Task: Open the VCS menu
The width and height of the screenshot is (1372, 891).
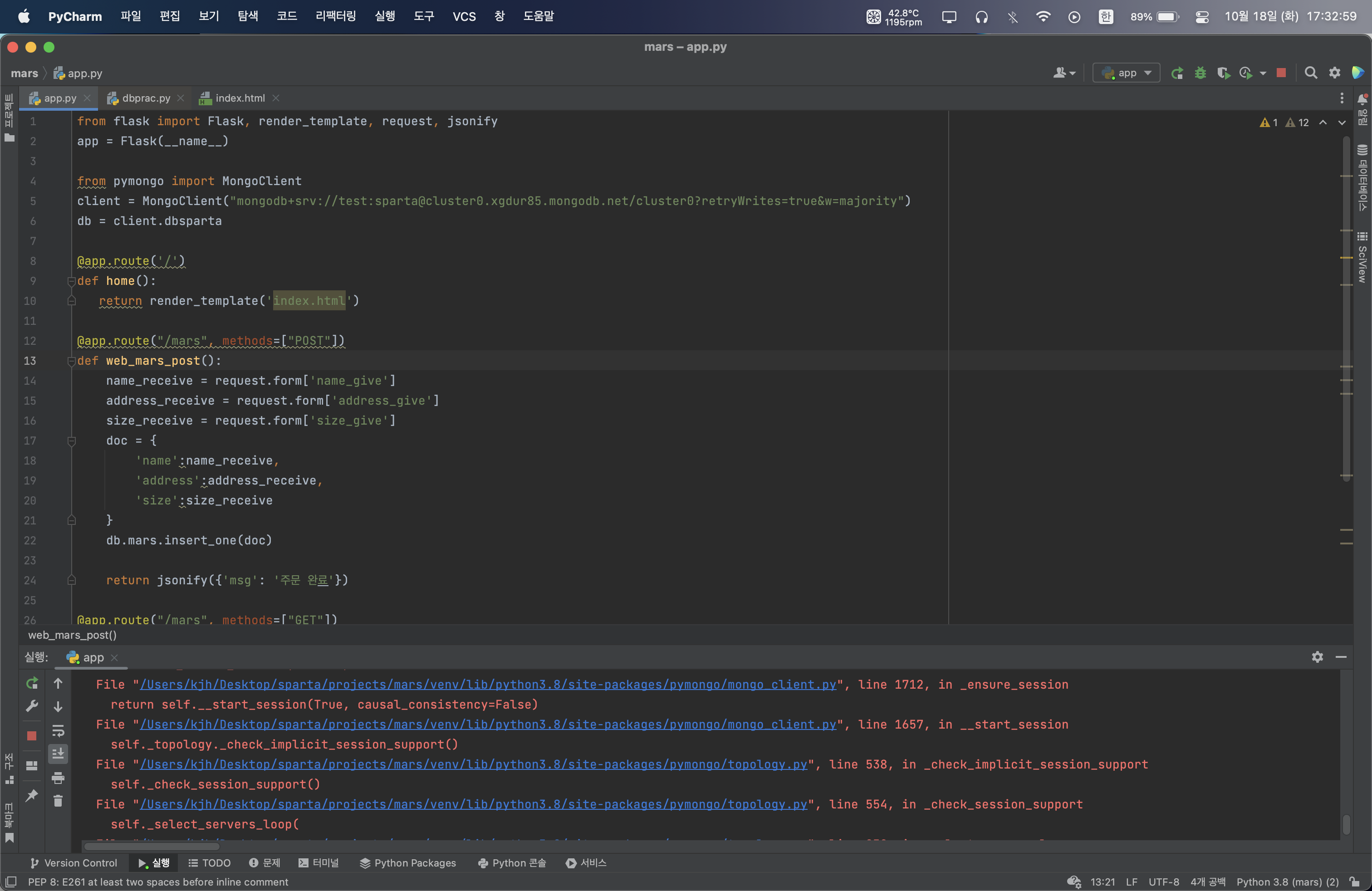Action: pos(464,17)
